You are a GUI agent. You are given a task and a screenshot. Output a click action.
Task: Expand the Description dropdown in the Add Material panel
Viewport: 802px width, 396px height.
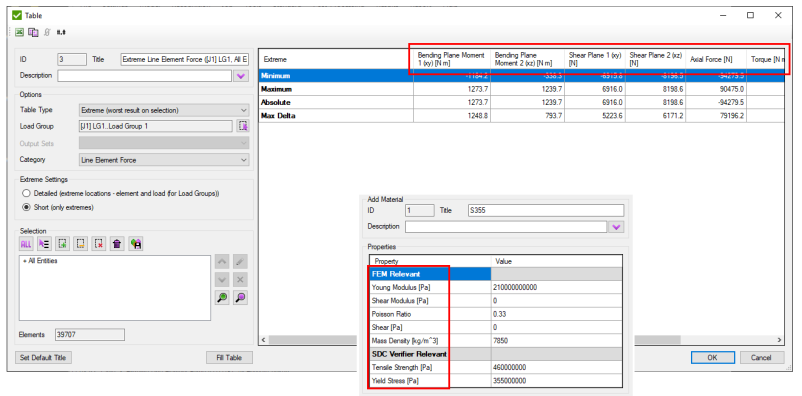click(x=616, y=227)
